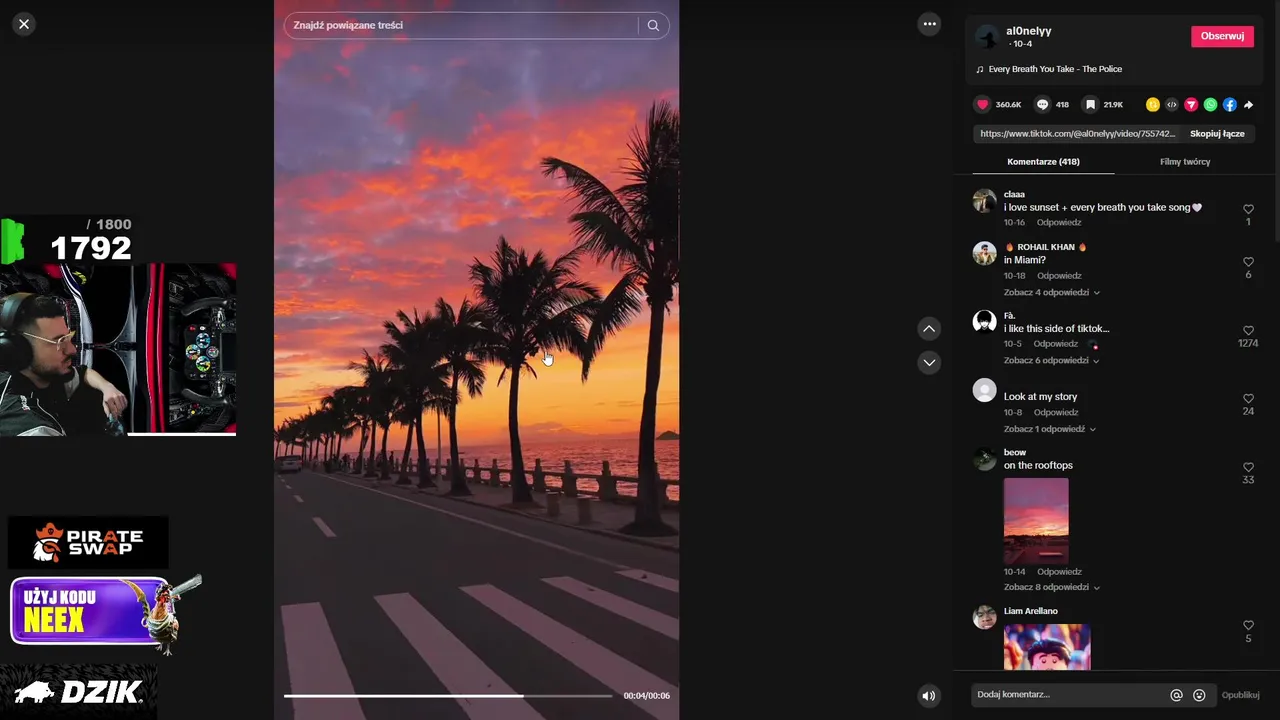
Task: Go to next video with down arrow
Action: [929, 362]
